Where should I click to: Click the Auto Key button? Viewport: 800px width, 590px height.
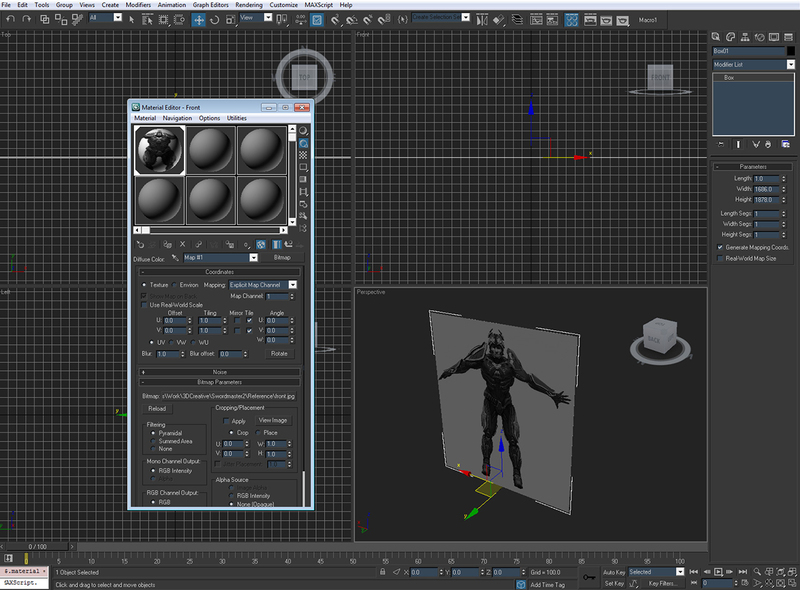pos(614,572)
